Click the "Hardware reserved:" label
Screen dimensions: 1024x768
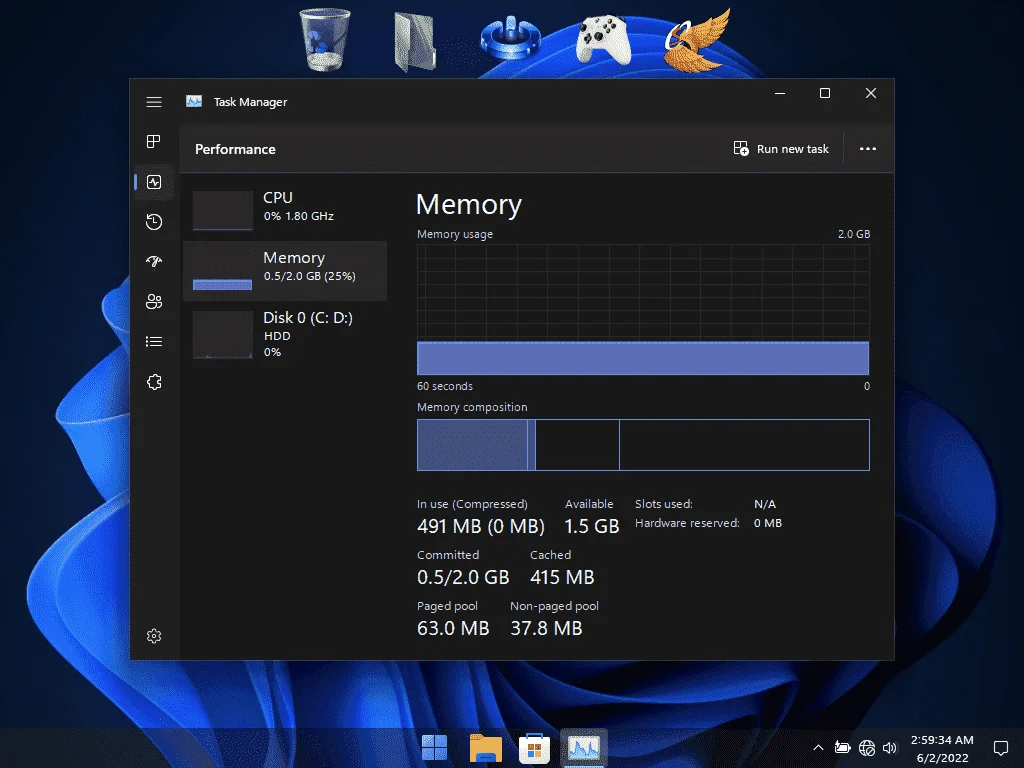coord(687,523)
